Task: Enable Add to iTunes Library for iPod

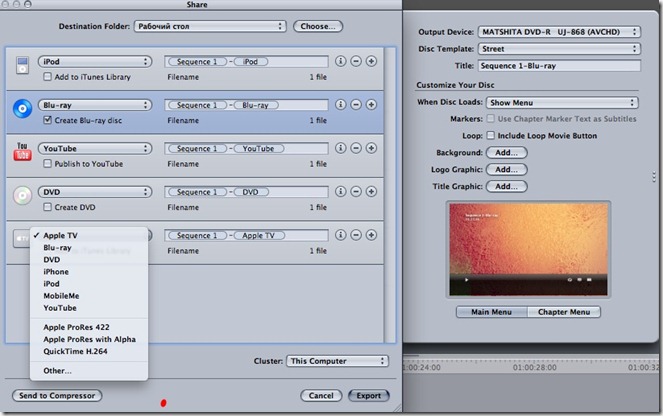Action: pyautogui.click(x=47, y=77)
